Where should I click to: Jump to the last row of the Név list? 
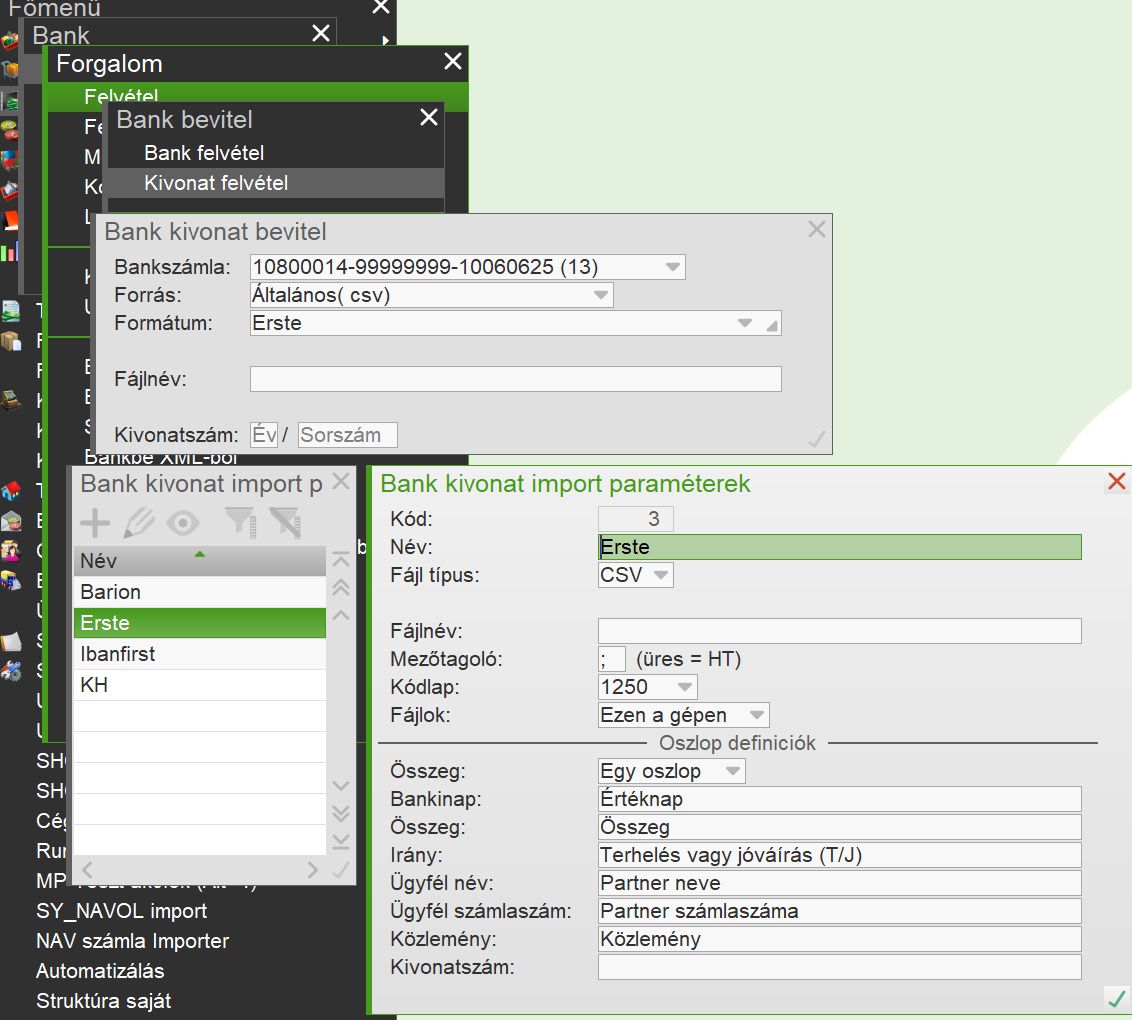[341, 842]
